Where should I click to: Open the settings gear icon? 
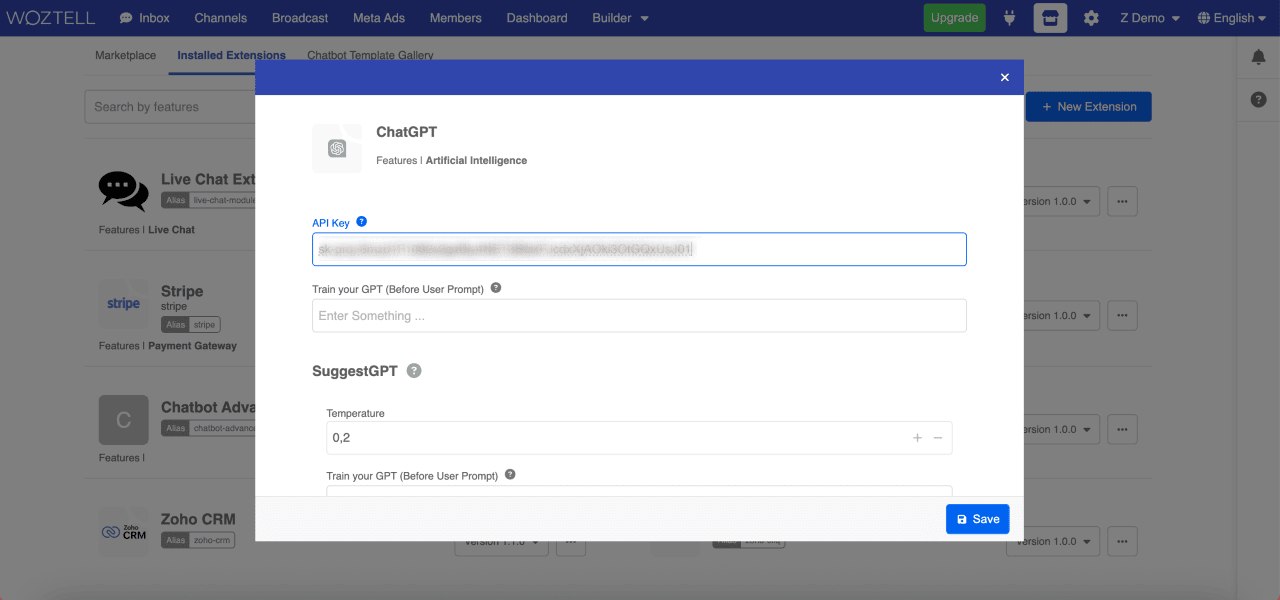click(x=1091, y=18)
